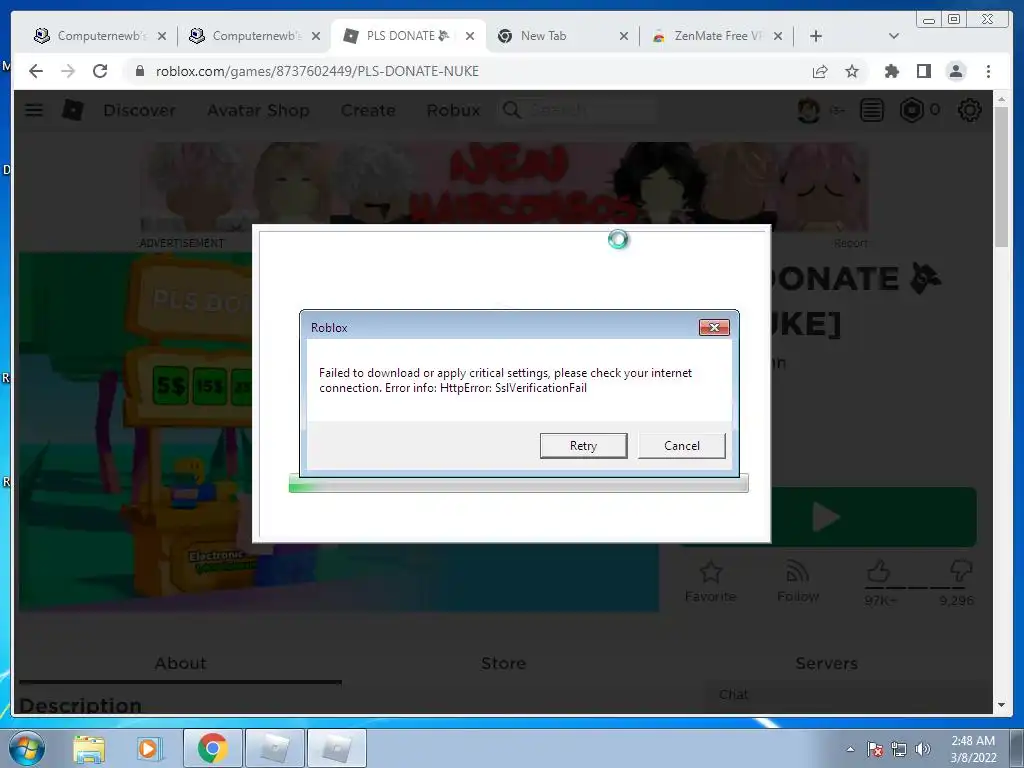Image resolution: width=1024 pixels, height=768 pixels.
Task: Retry the Roblox settings download
Action: [583, 445]
